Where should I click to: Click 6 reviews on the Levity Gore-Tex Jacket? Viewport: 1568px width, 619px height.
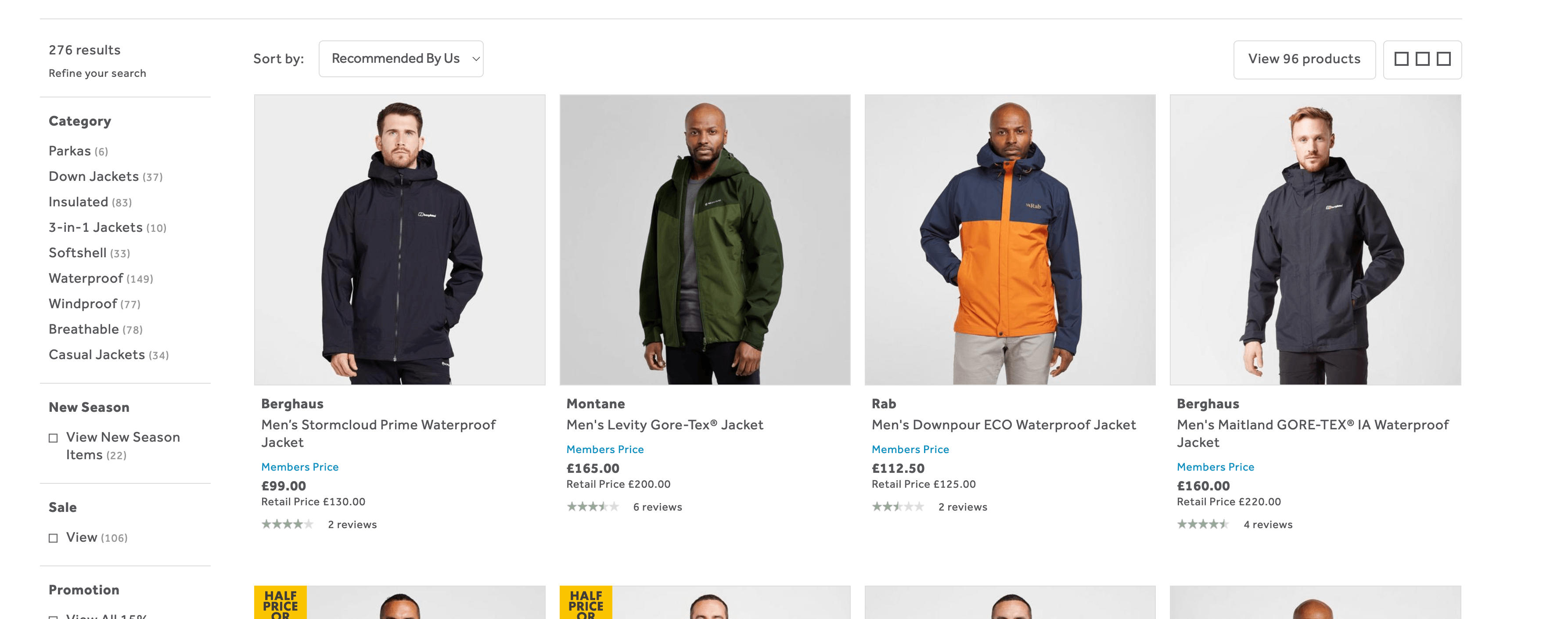tap(657, 506)
